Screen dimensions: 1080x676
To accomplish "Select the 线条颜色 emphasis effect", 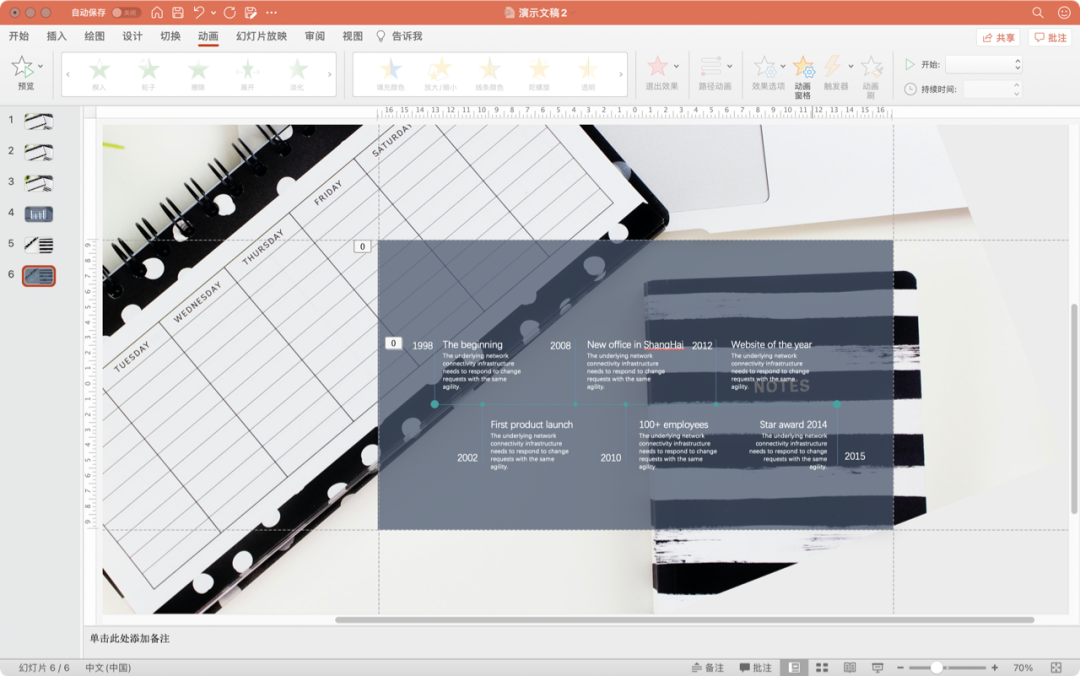I will pos(490,74).
